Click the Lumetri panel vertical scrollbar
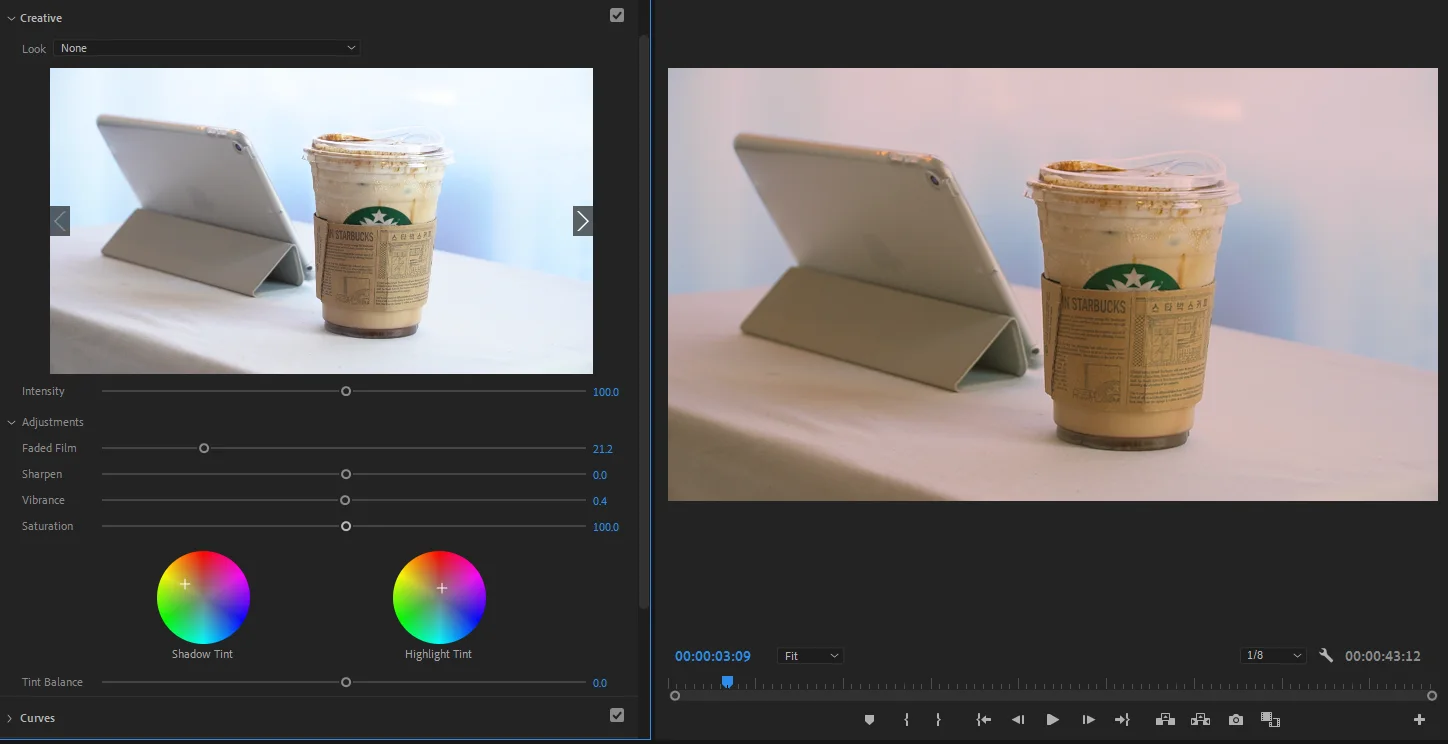1448x744 pixels. (x=644, y=320)
